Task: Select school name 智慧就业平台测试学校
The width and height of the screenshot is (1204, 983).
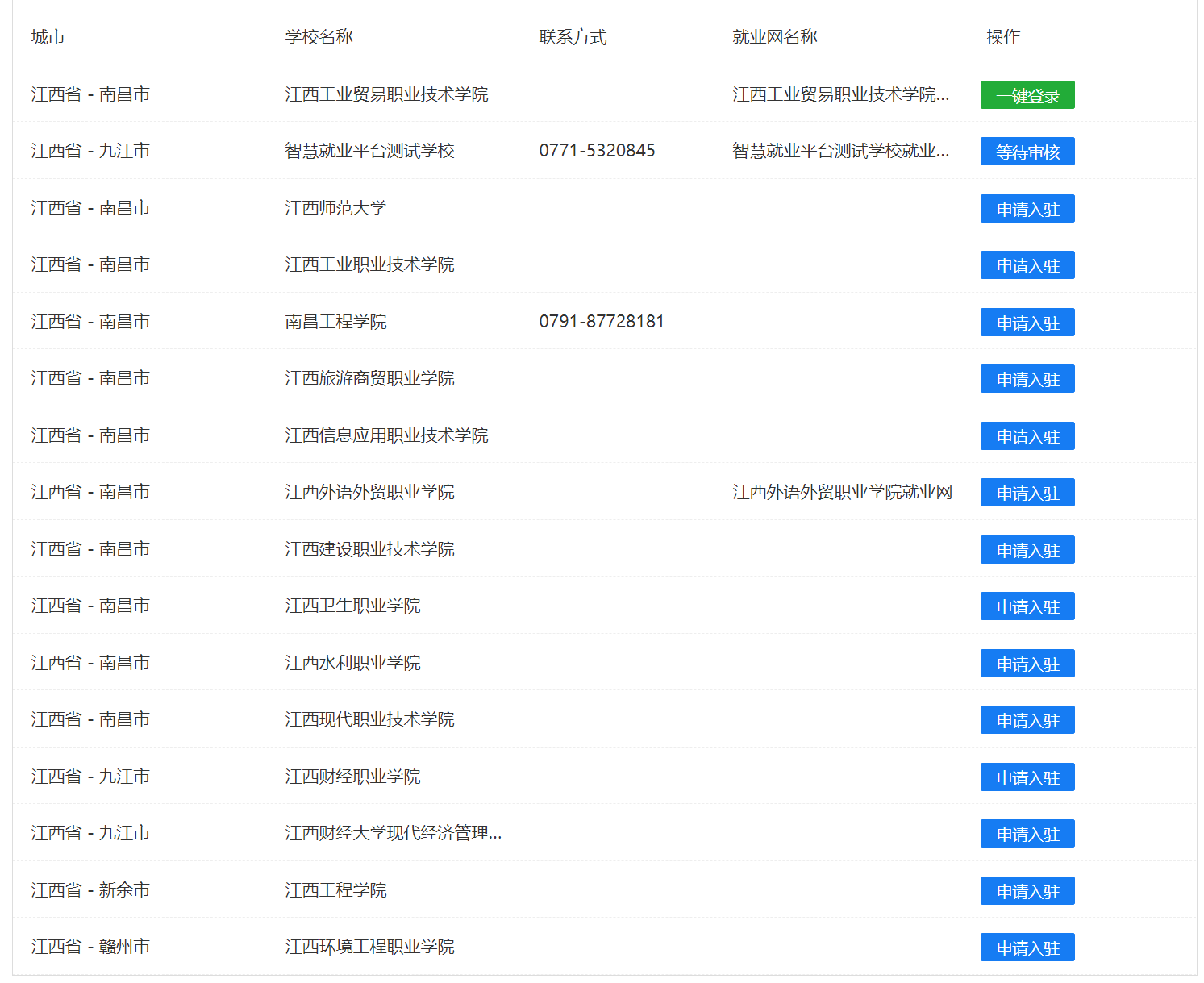Action: point(370,151)
